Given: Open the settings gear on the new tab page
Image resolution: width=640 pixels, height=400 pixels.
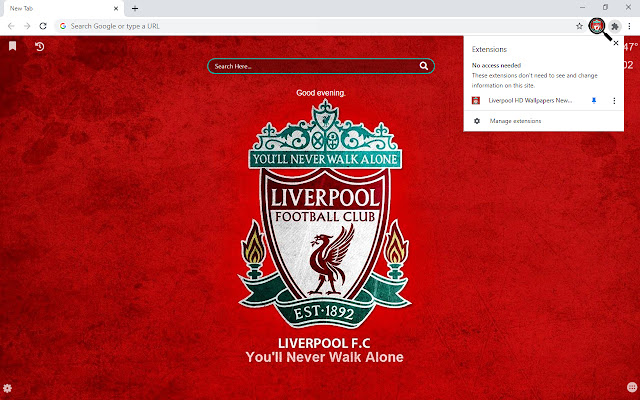Looking at the screenshot, I should click(x=7, y=388).
